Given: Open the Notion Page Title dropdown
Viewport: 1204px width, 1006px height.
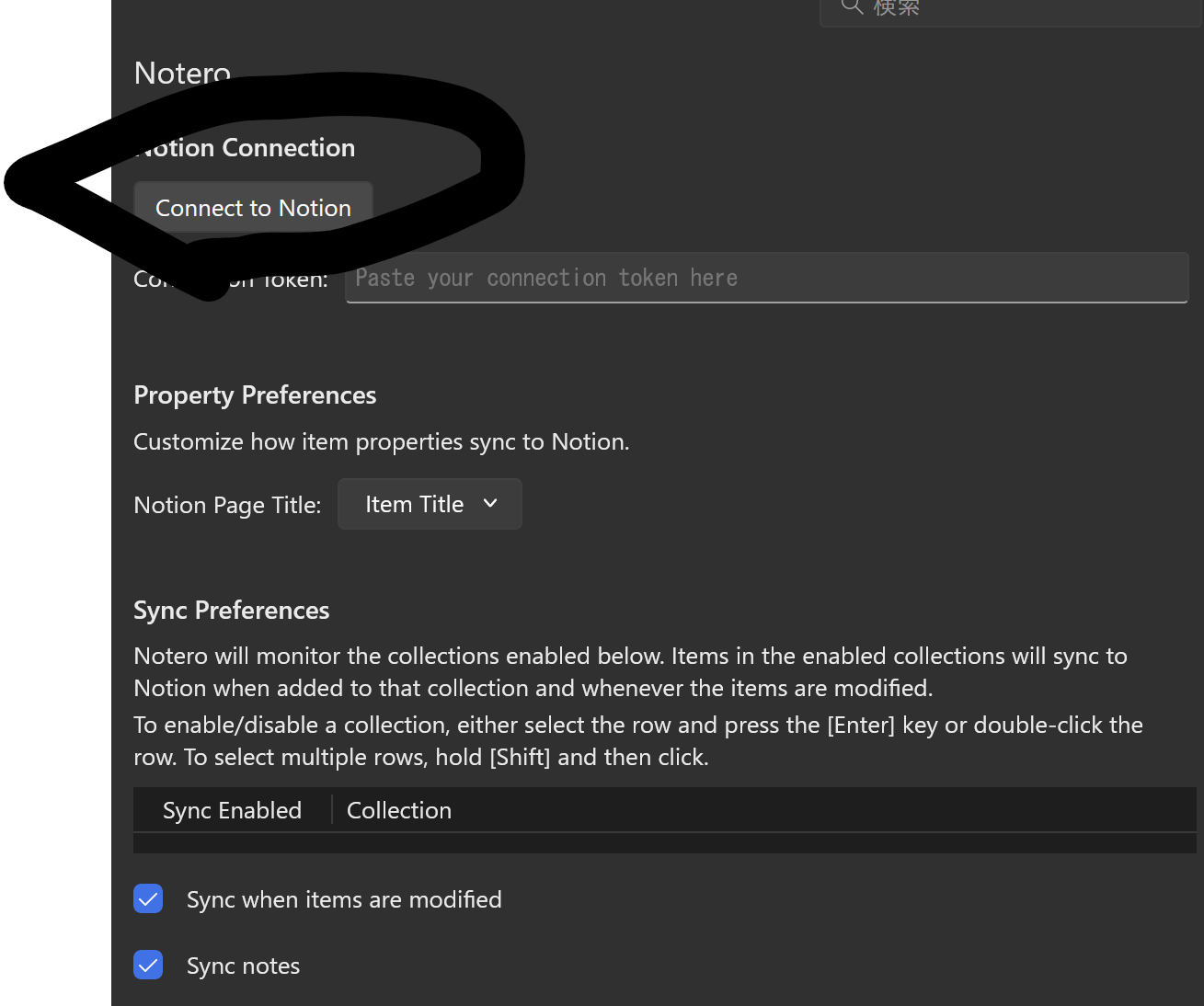Looking at the screenshot, I should [430, 504].
